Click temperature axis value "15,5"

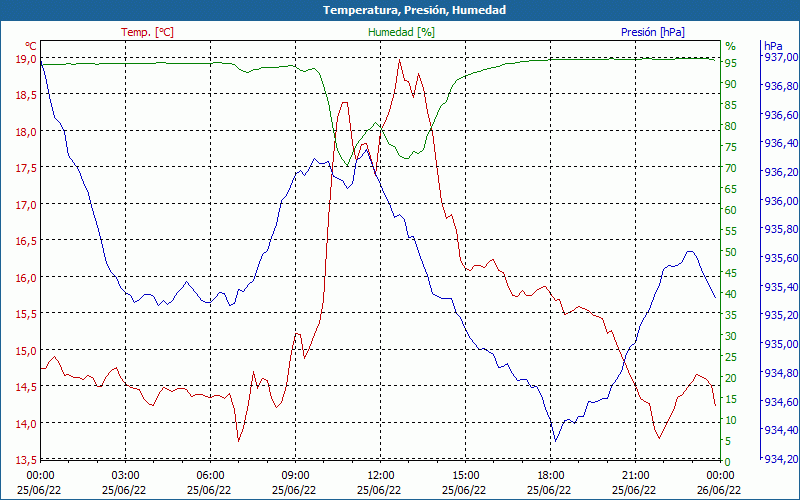(26, 314)
